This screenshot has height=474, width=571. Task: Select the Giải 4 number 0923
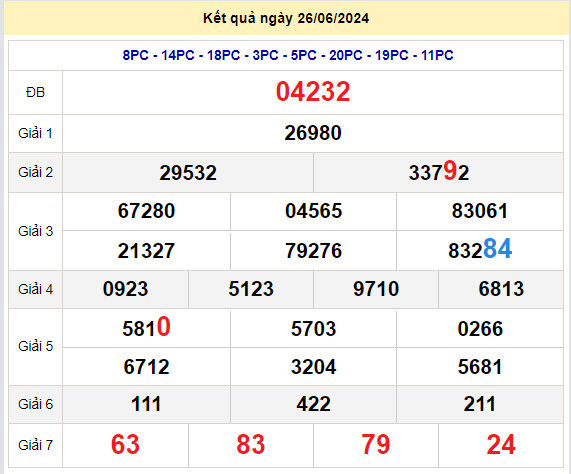click(x=125, y=289)
